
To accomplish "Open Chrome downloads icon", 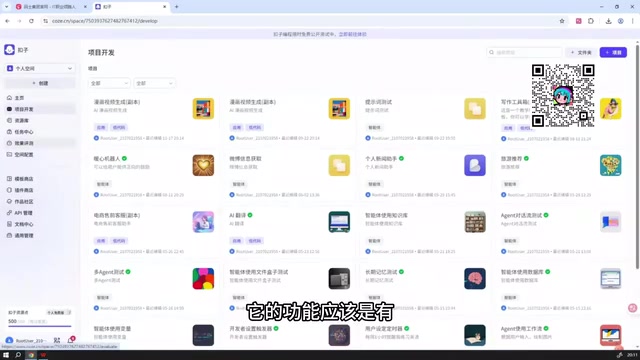I will 608,21.
